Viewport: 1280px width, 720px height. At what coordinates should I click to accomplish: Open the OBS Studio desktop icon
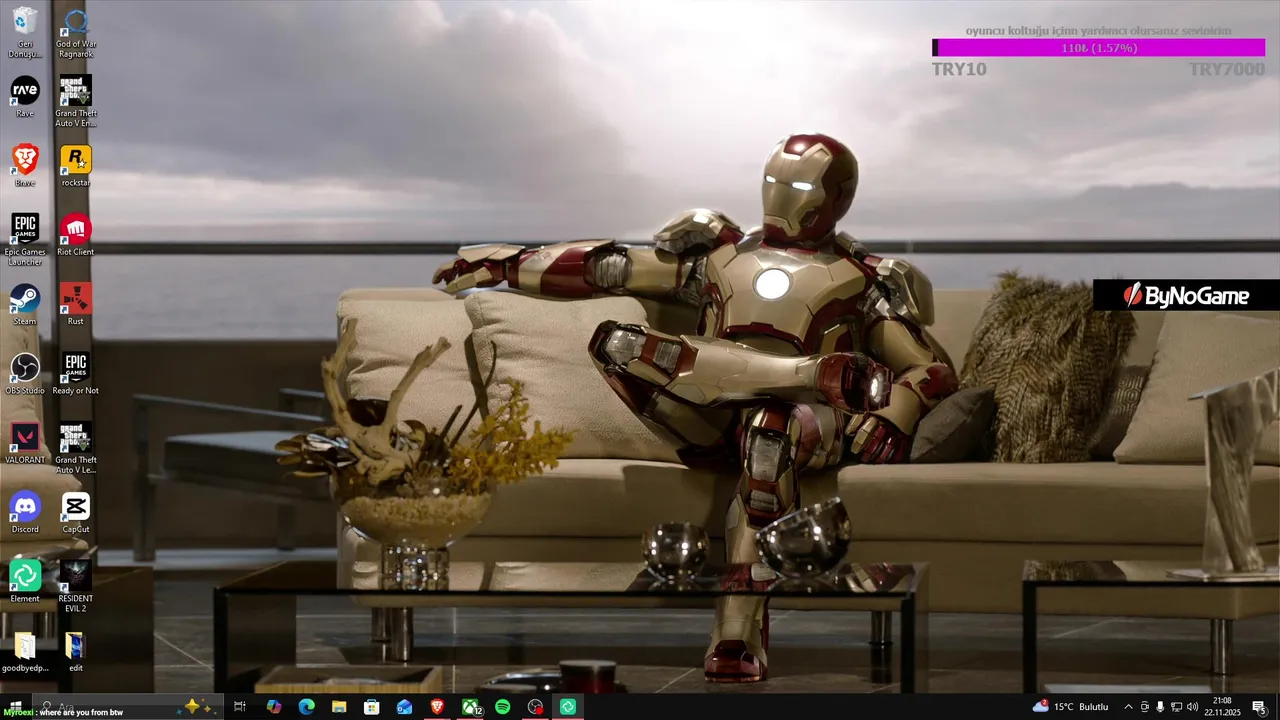[x=25, y=373]
